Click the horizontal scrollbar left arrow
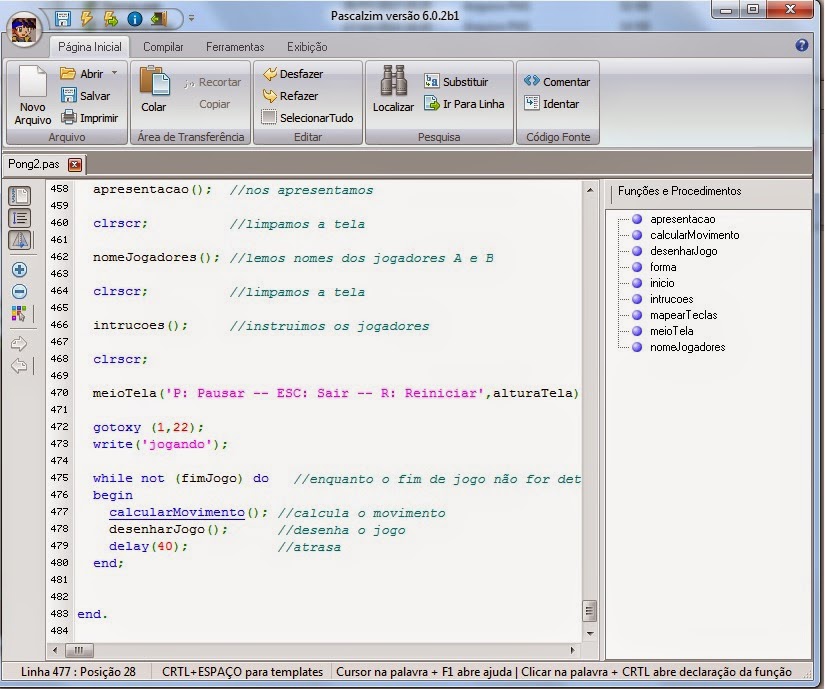 coord(55,650)
